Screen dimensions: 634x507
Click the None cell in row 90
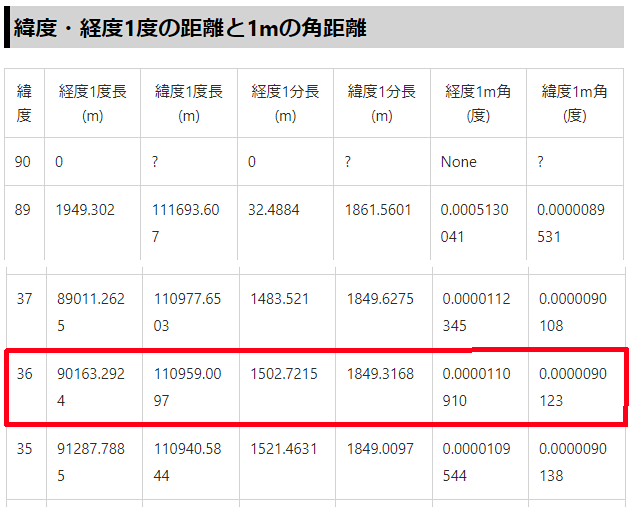tap(459, 162)
